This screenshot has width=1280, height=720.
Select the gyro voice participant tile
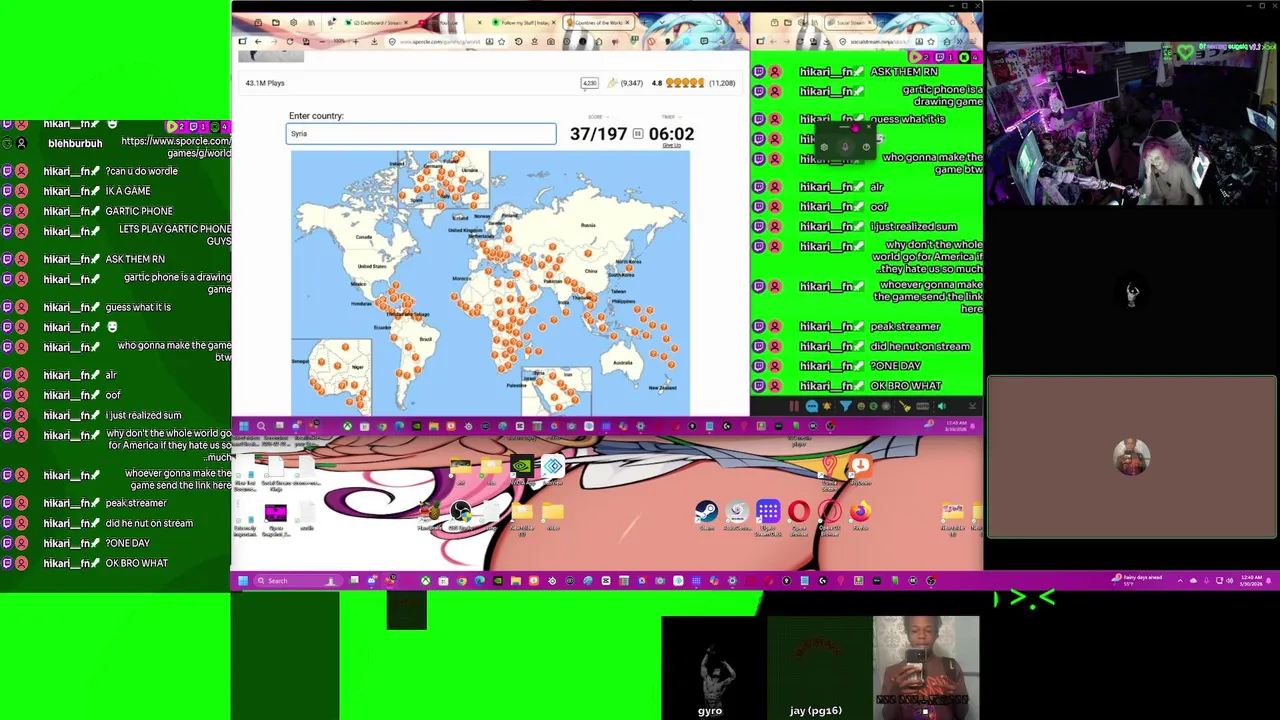(x=713, y=668)
